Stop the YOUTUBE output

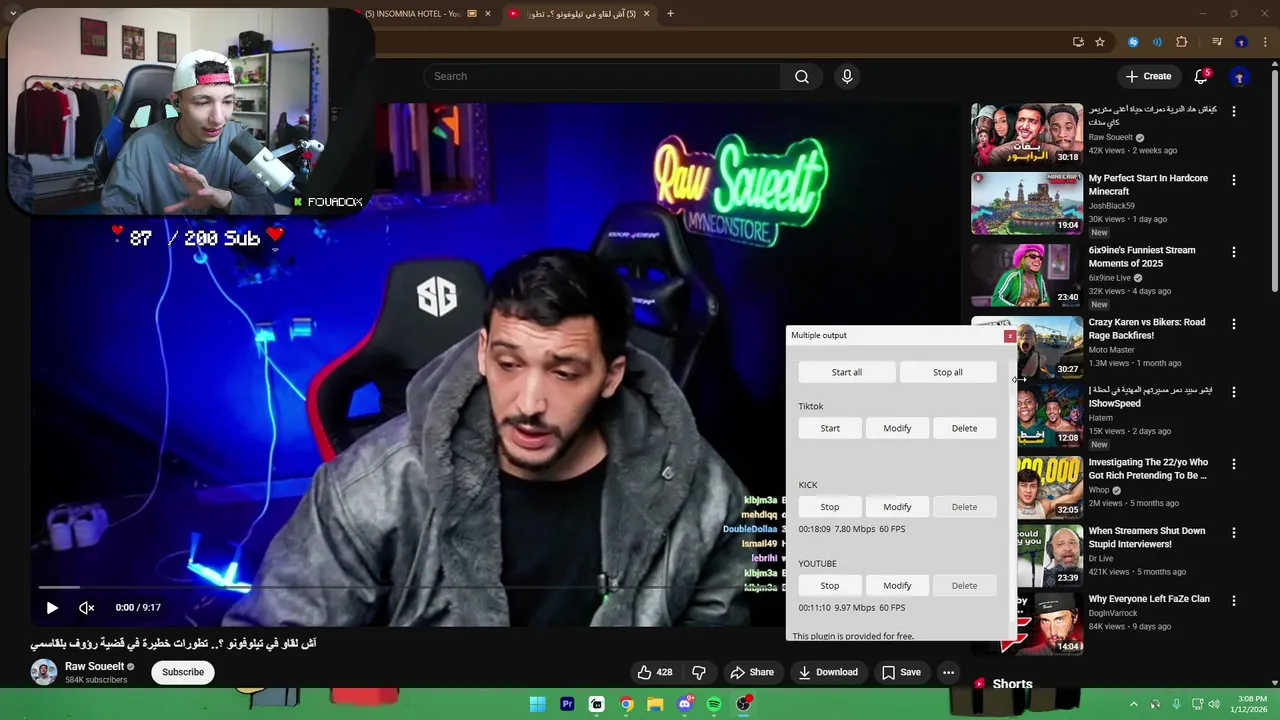coord(830,586)
